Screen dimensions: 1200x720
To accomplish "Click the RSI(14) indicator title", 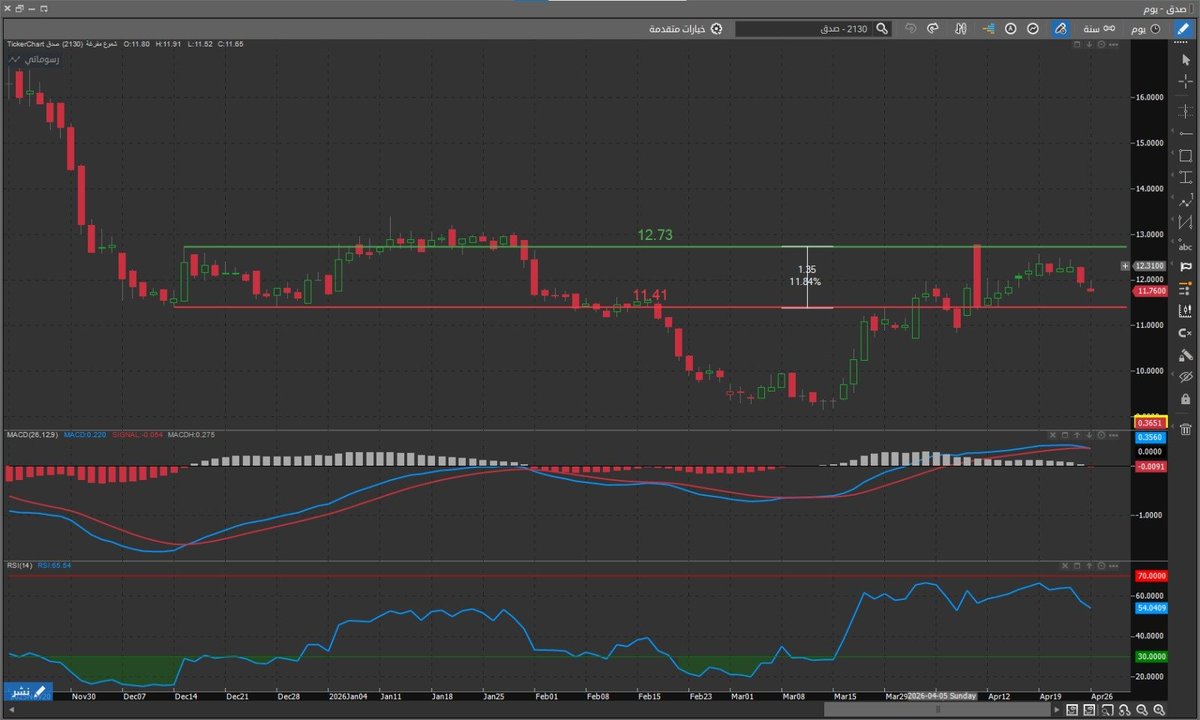I will click(x=18, y=566).
